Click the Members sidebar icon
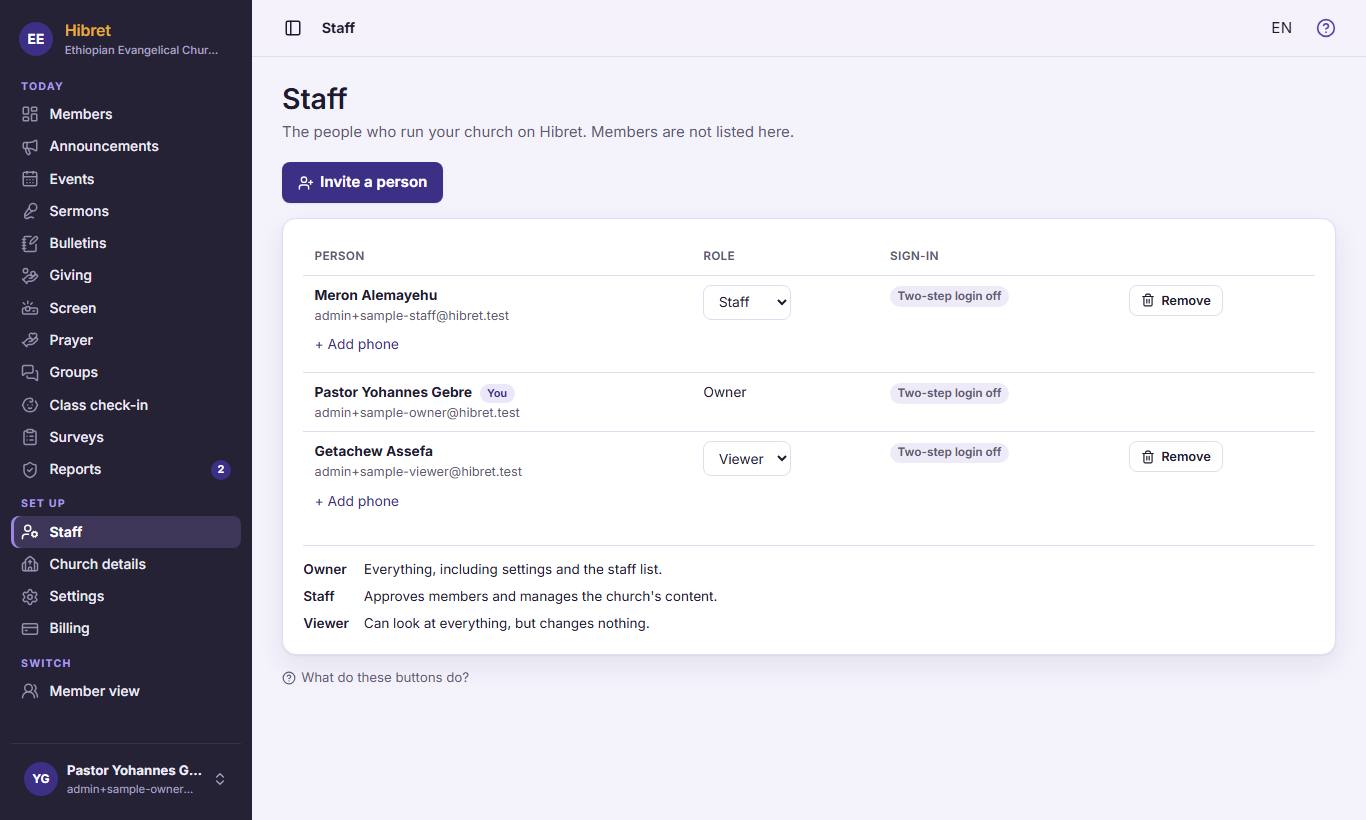 tap(30, 114)
